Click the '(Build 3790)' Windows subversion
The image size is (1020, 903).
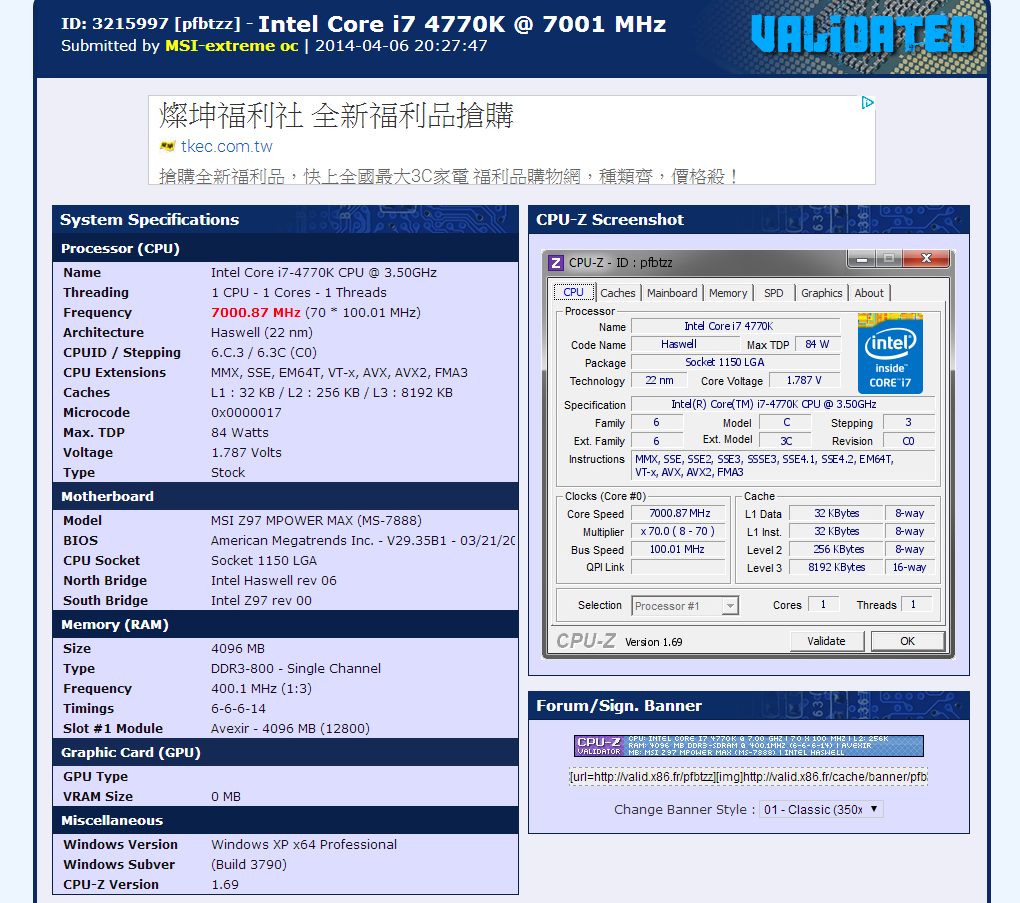pyautogui.click(x=248, y=865)
